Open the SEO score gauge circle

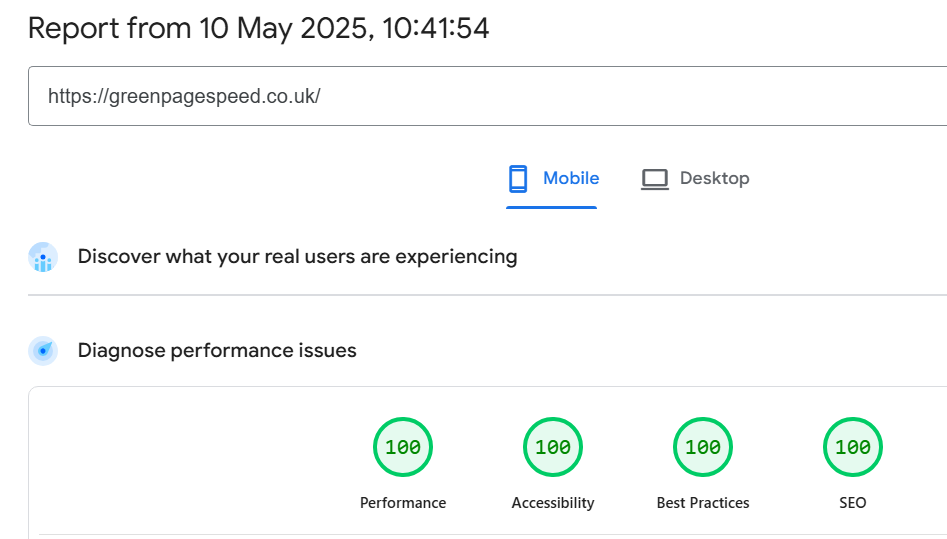(853, 447)
